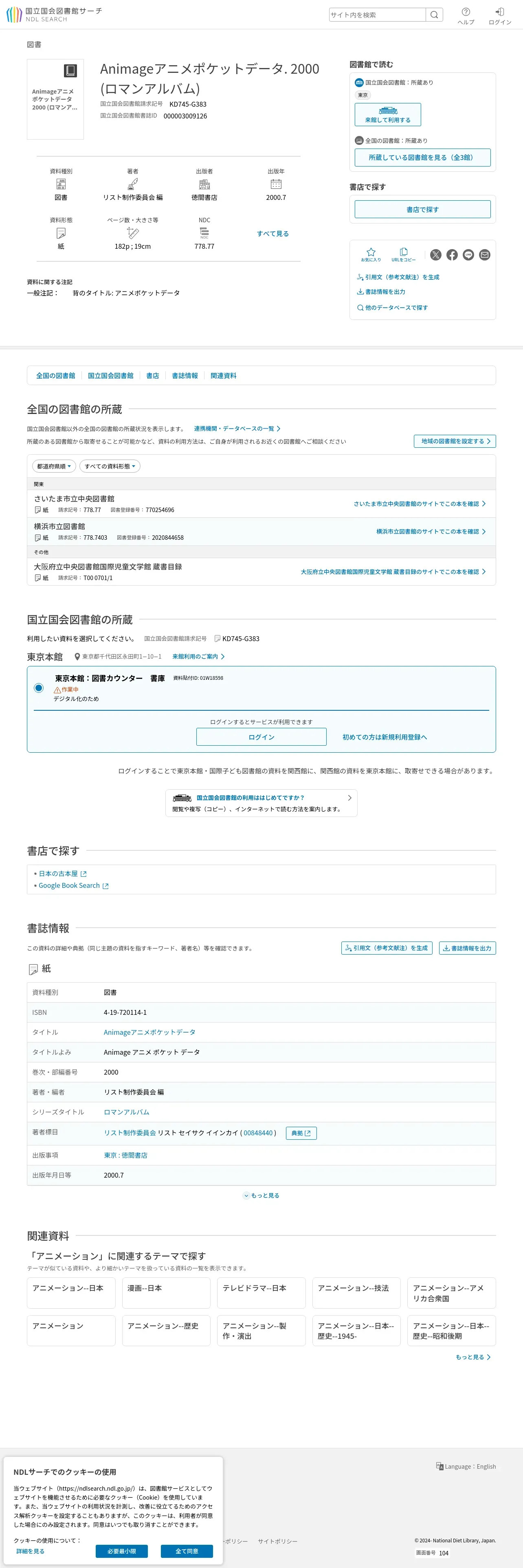Click the サイト内を検索 input field
Screen dimensions: 523x1568
point(378,15)
